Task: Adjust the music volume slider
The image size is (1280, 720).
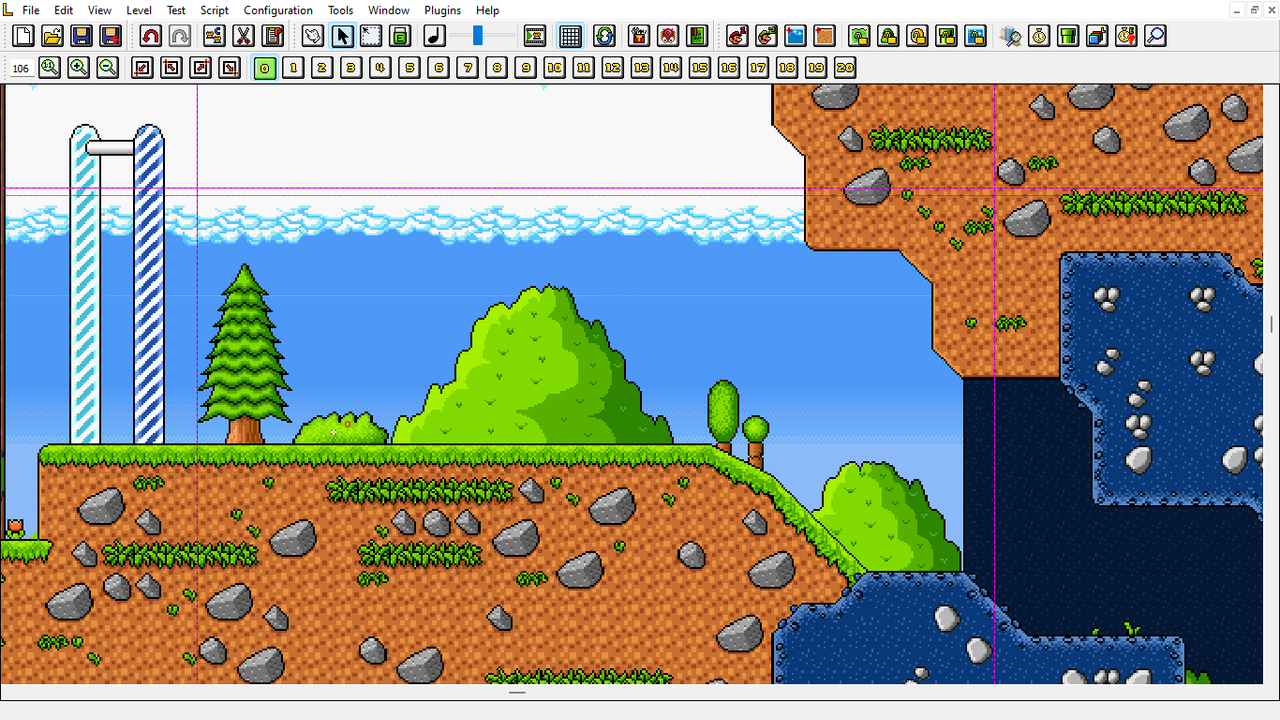Action: tap(478, 36)
